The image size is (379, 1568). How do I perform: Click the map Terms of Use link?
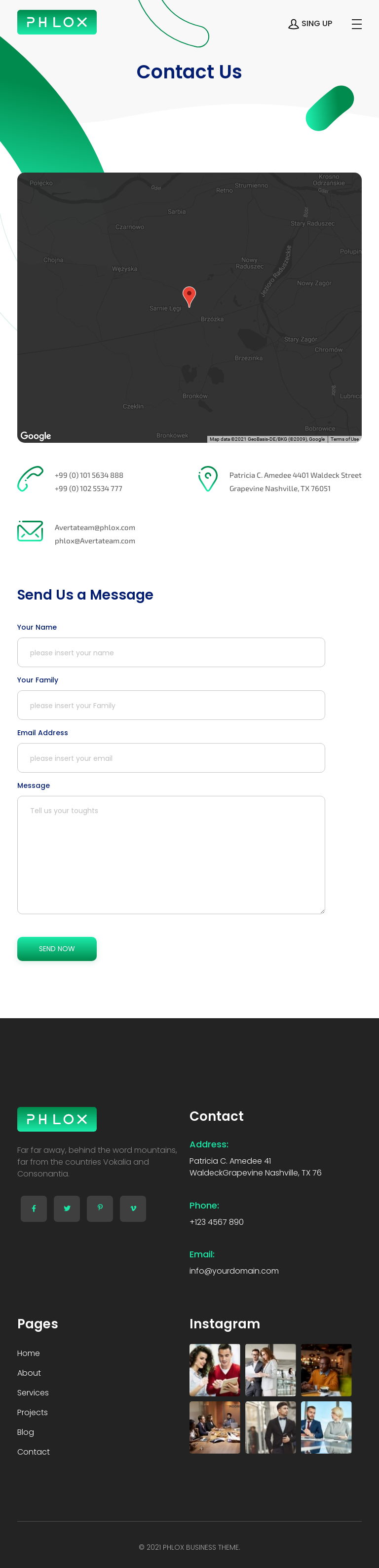344,439
